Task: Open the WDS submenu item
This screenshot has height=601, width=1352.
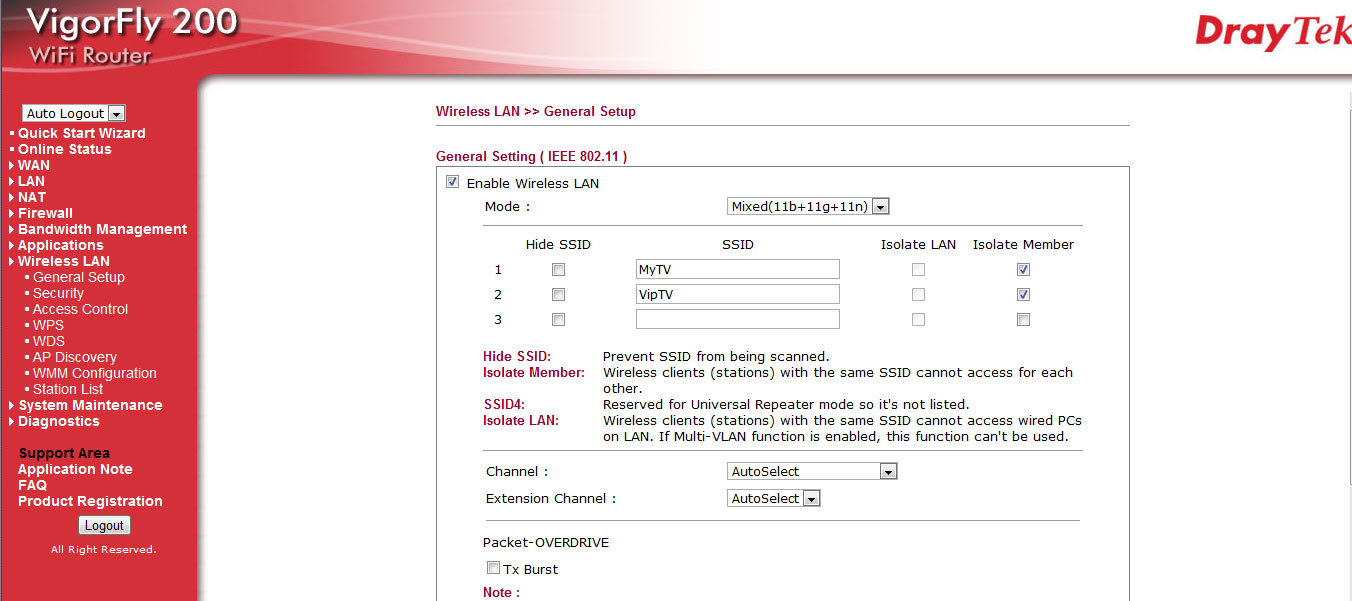Action: coord(48,341)
